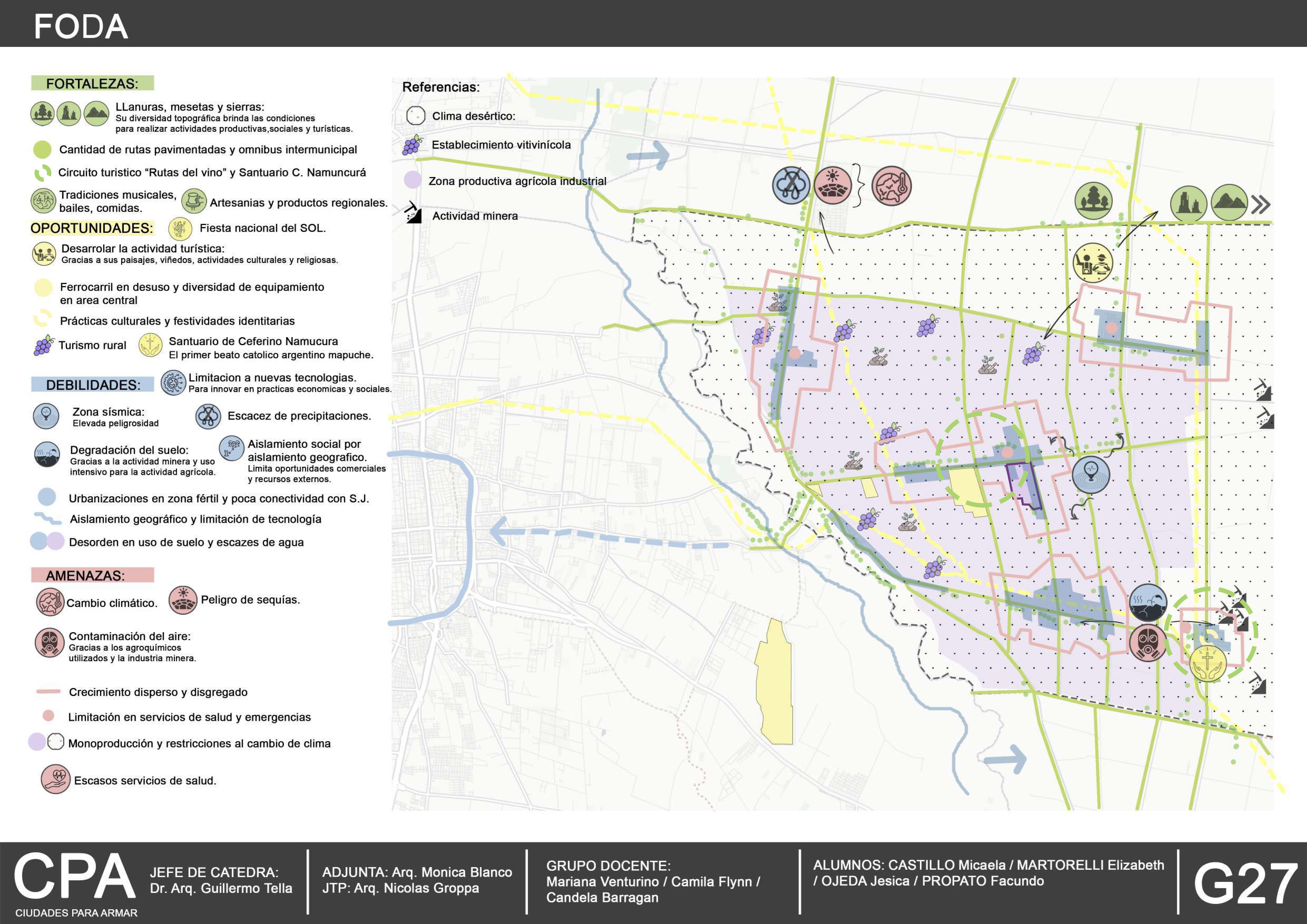Screen dimensions: 1307x924
Task: Select the Limitación a nuevas tecnologías gear icon
Action: pyautogui.click(x=173, y=383)
